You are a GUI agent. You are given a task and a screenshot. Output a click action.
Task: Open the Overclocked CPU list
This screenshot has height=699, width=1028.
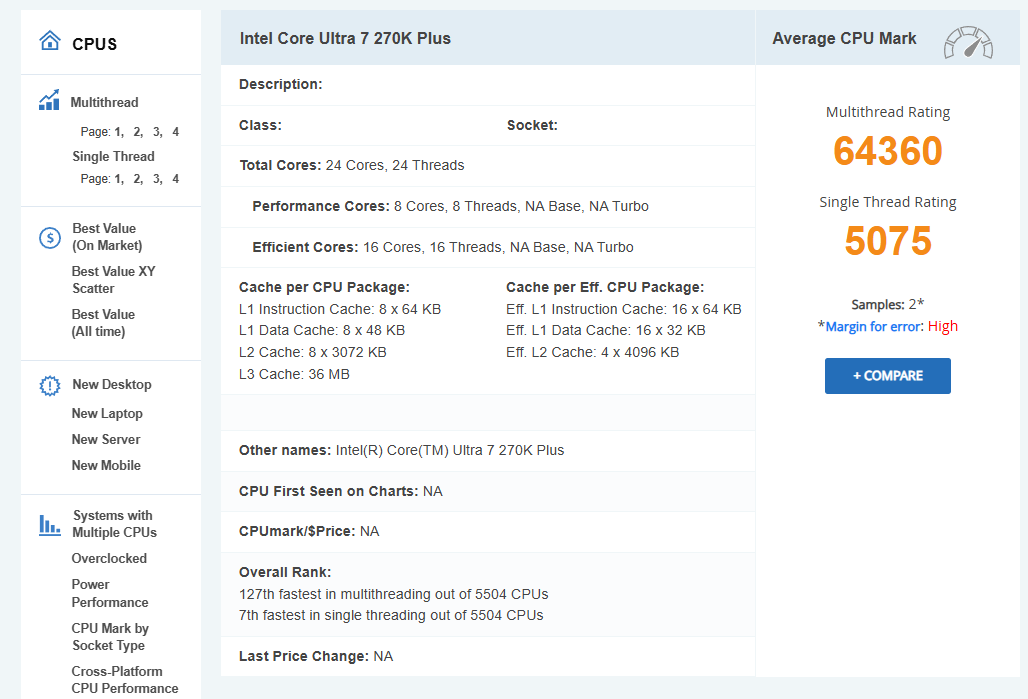[x=108, y=558]
